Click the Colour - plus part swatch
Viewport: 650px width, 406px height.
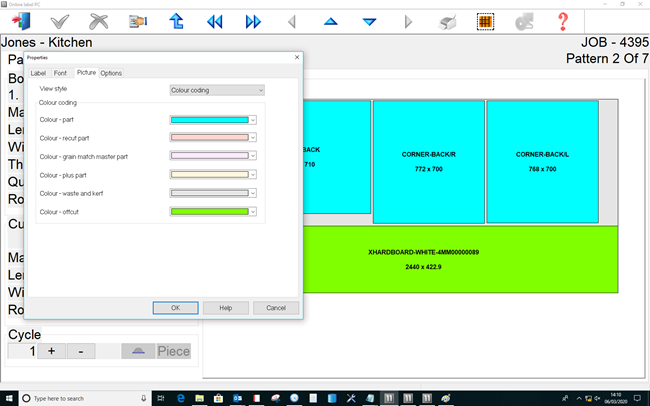209,175
